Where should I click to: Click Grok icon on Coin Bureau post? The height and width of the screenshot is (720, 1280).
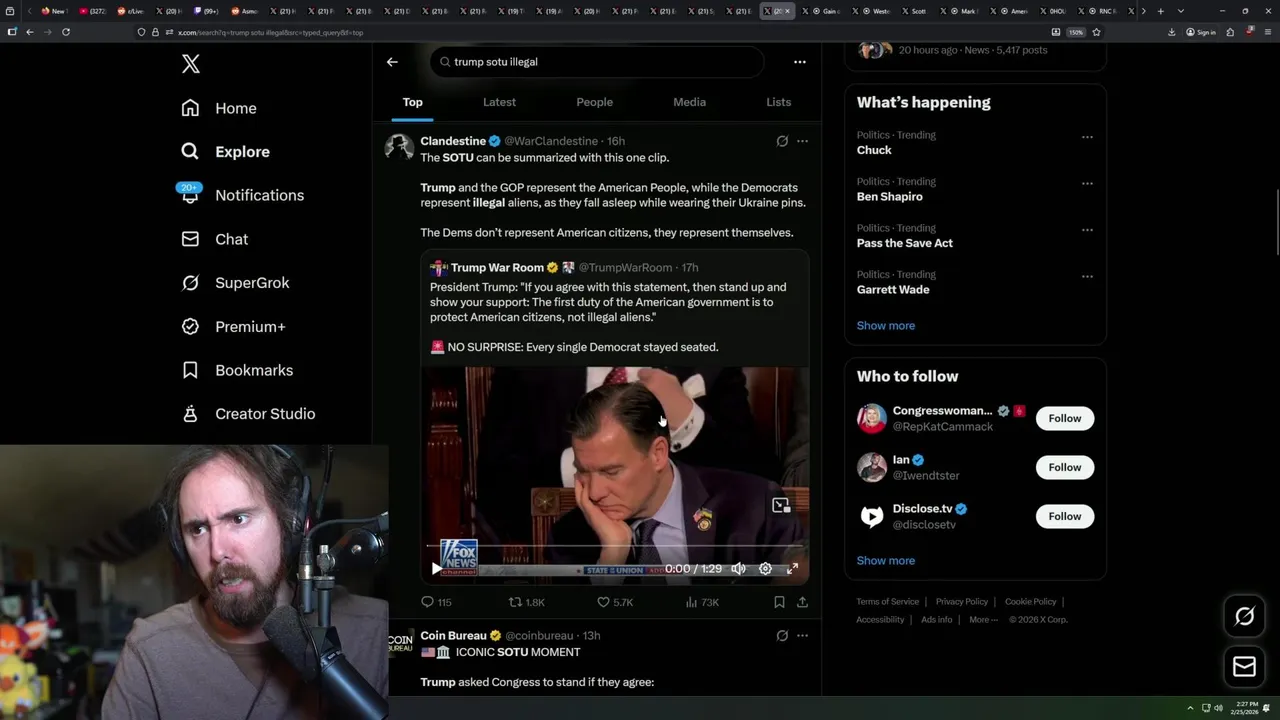click(782, 635)
